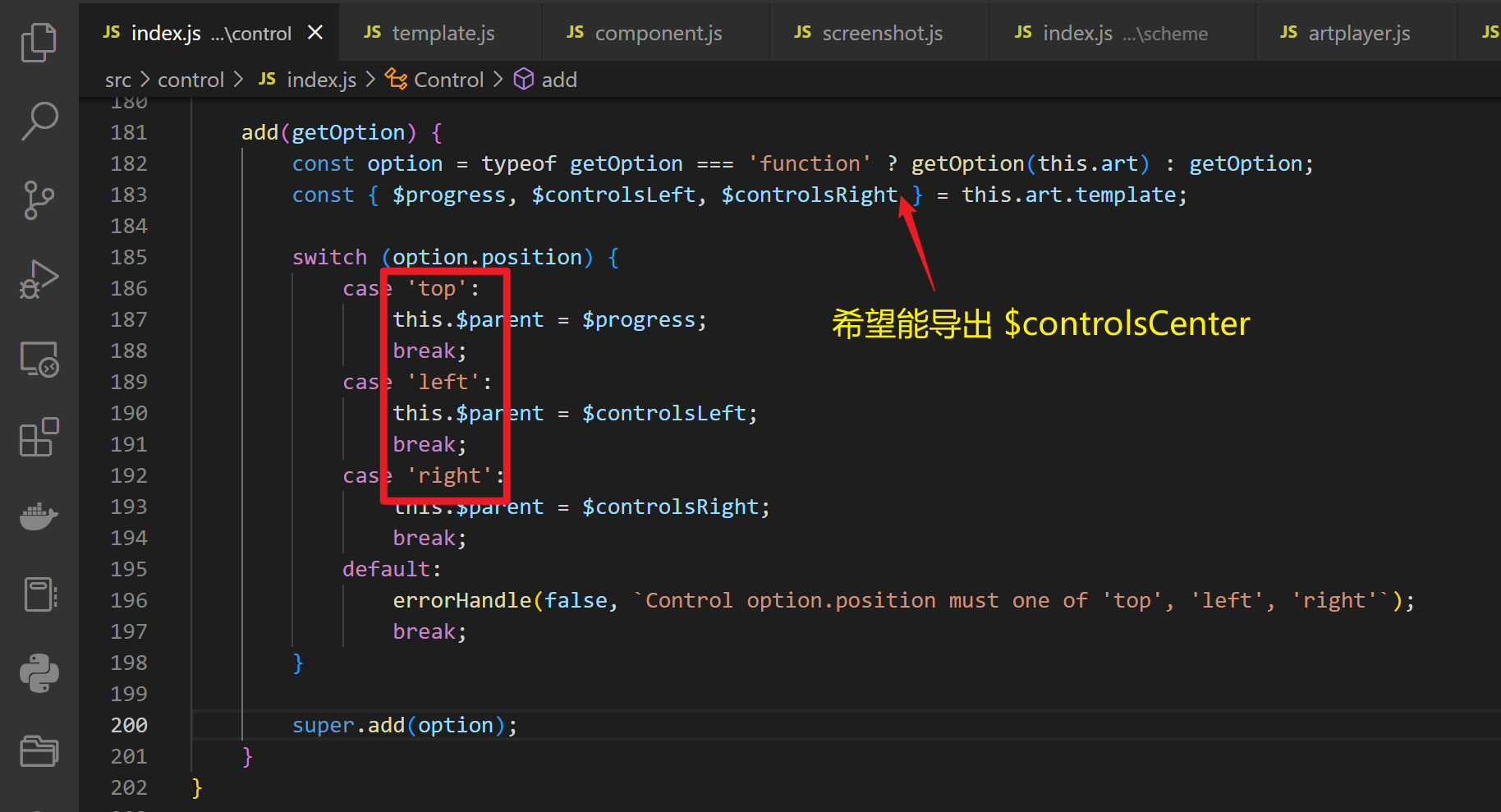Click the JS file icon in template.js tab
Viewport: 1501px width, 812px height.
point(372,32)
